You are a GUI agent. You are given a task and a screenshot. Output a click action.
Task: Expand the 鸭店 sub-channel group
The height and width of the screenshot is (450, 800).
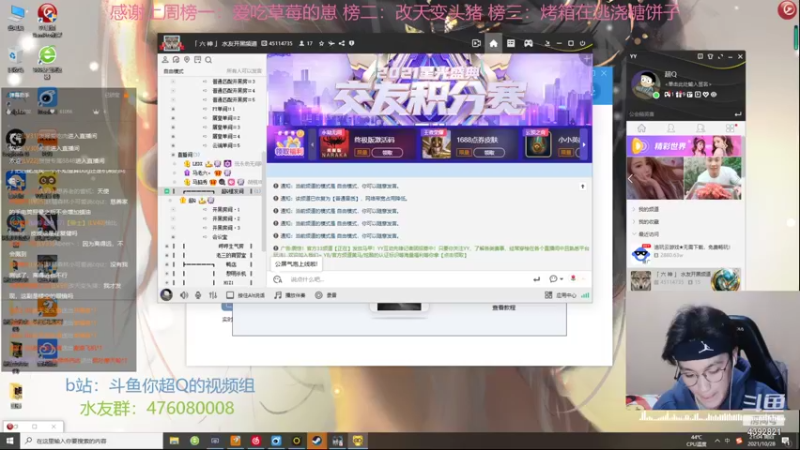click(166, 264)
